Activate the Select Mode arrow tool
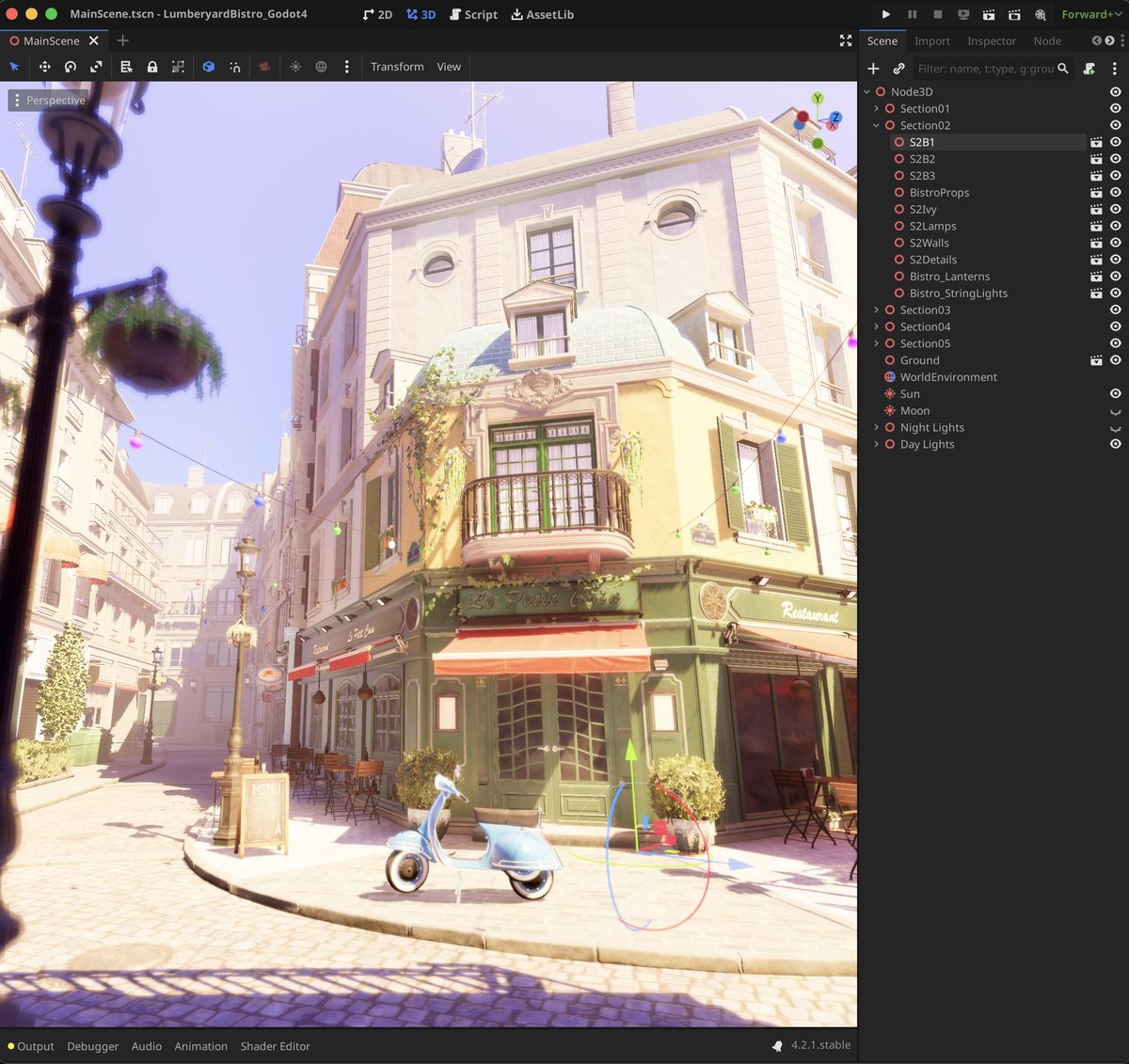 [14, 67]
